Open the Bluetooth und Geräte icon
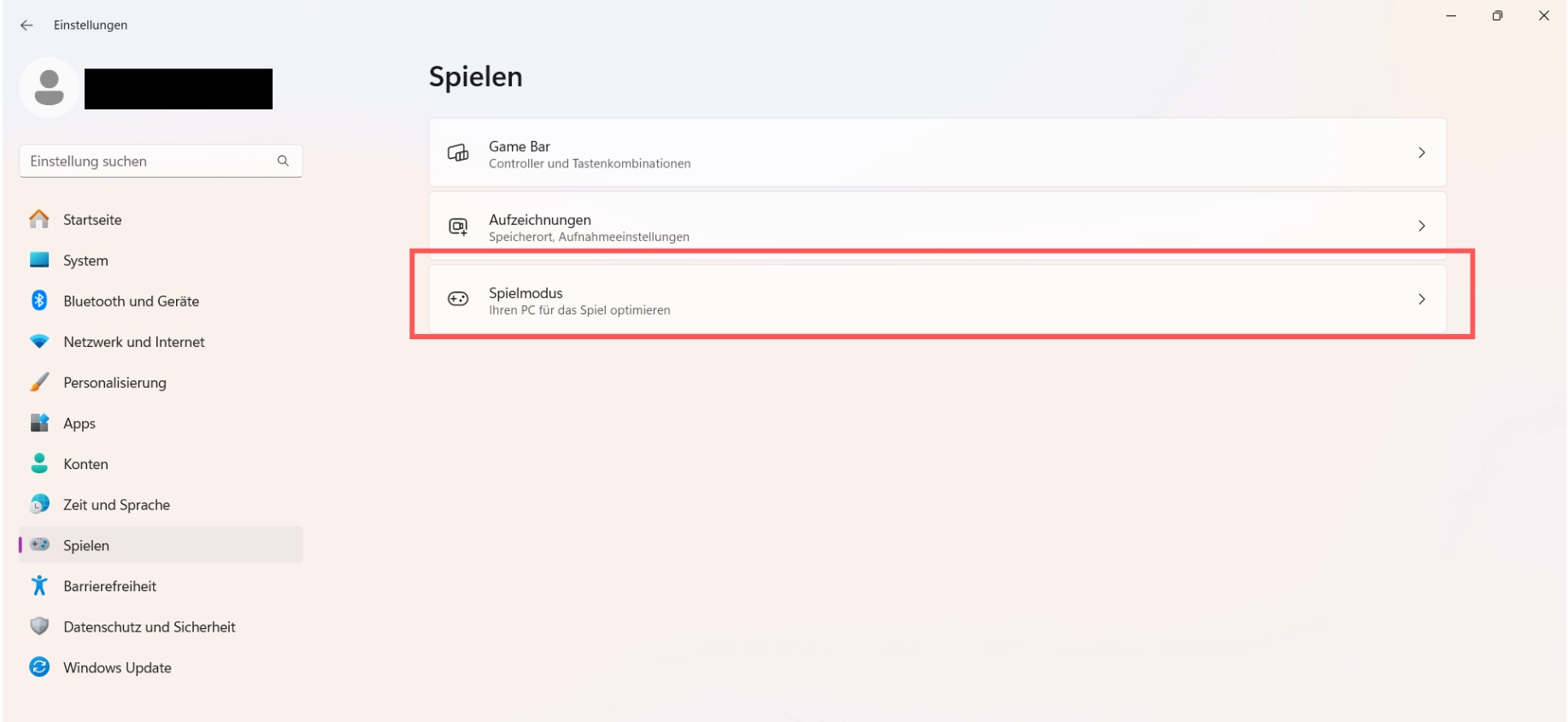Image resolution: width=1568 pixels, height=722 pixels. [39, 301]
